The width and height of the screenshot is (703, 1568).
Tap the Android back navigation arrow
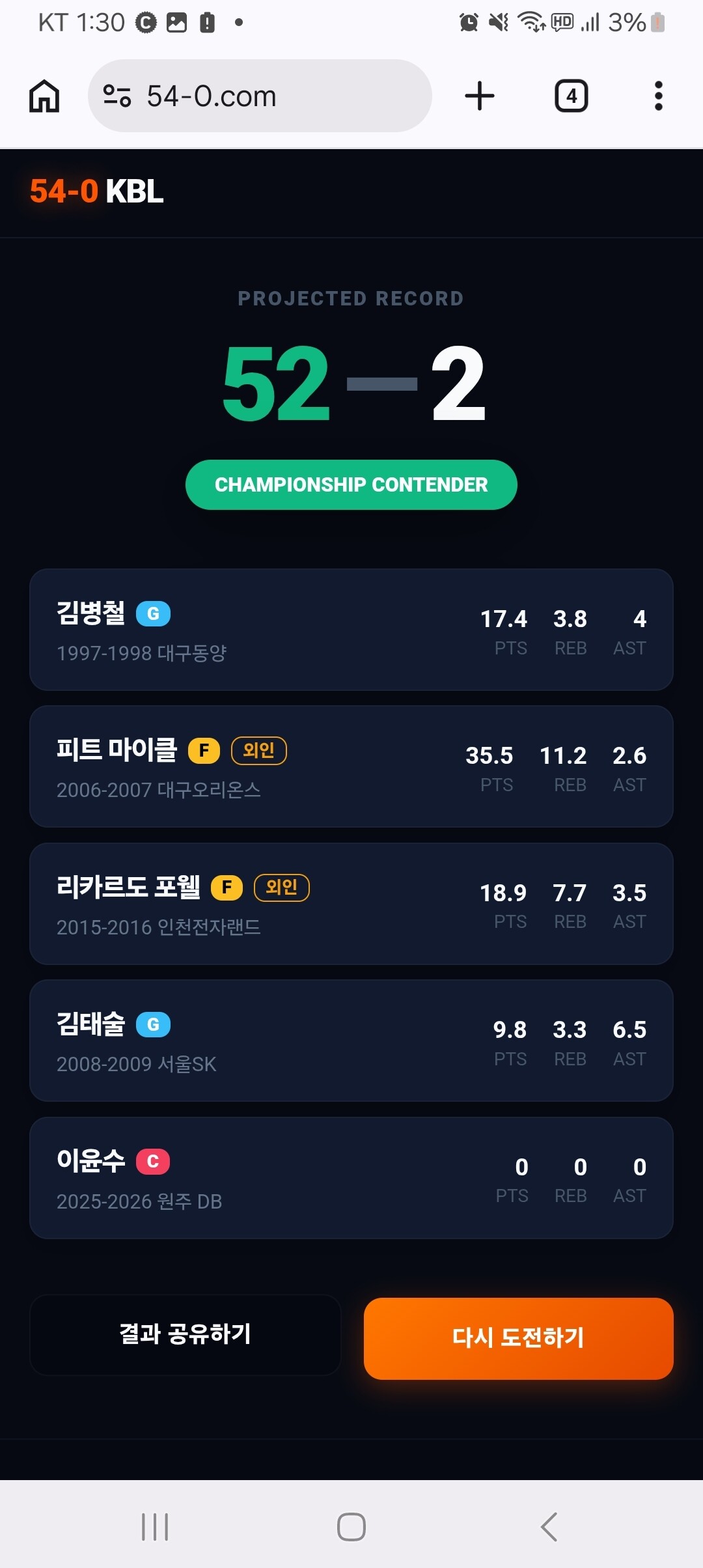tap(549, 1527)
